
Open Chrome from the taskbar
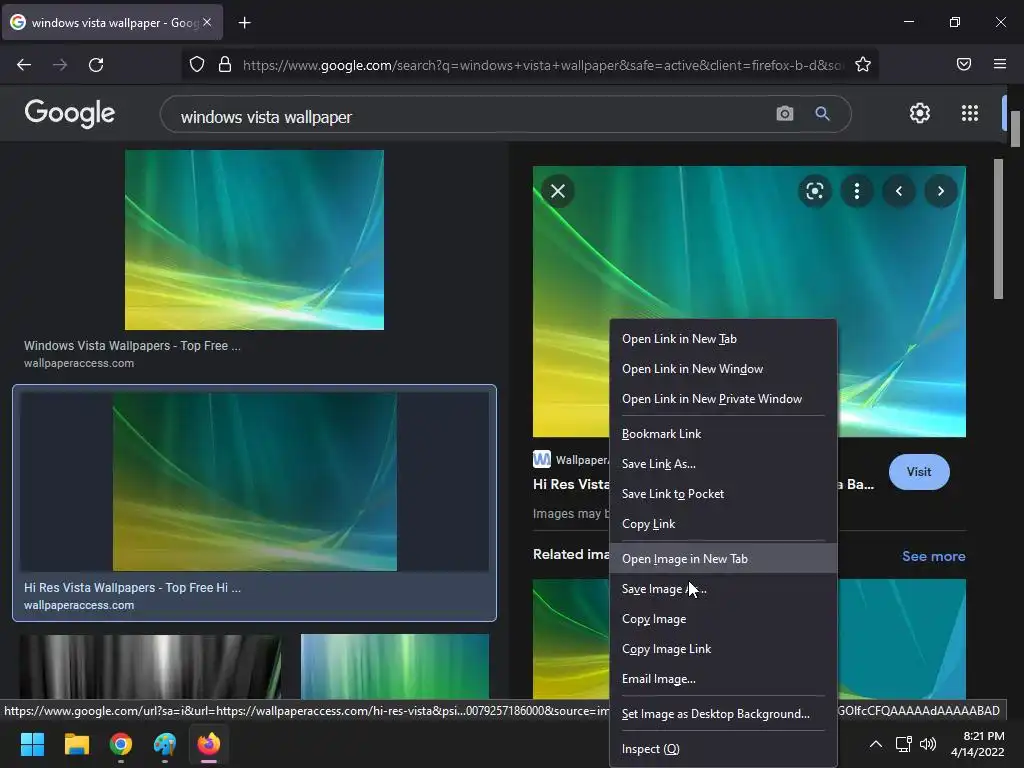(x=121, y=744)
